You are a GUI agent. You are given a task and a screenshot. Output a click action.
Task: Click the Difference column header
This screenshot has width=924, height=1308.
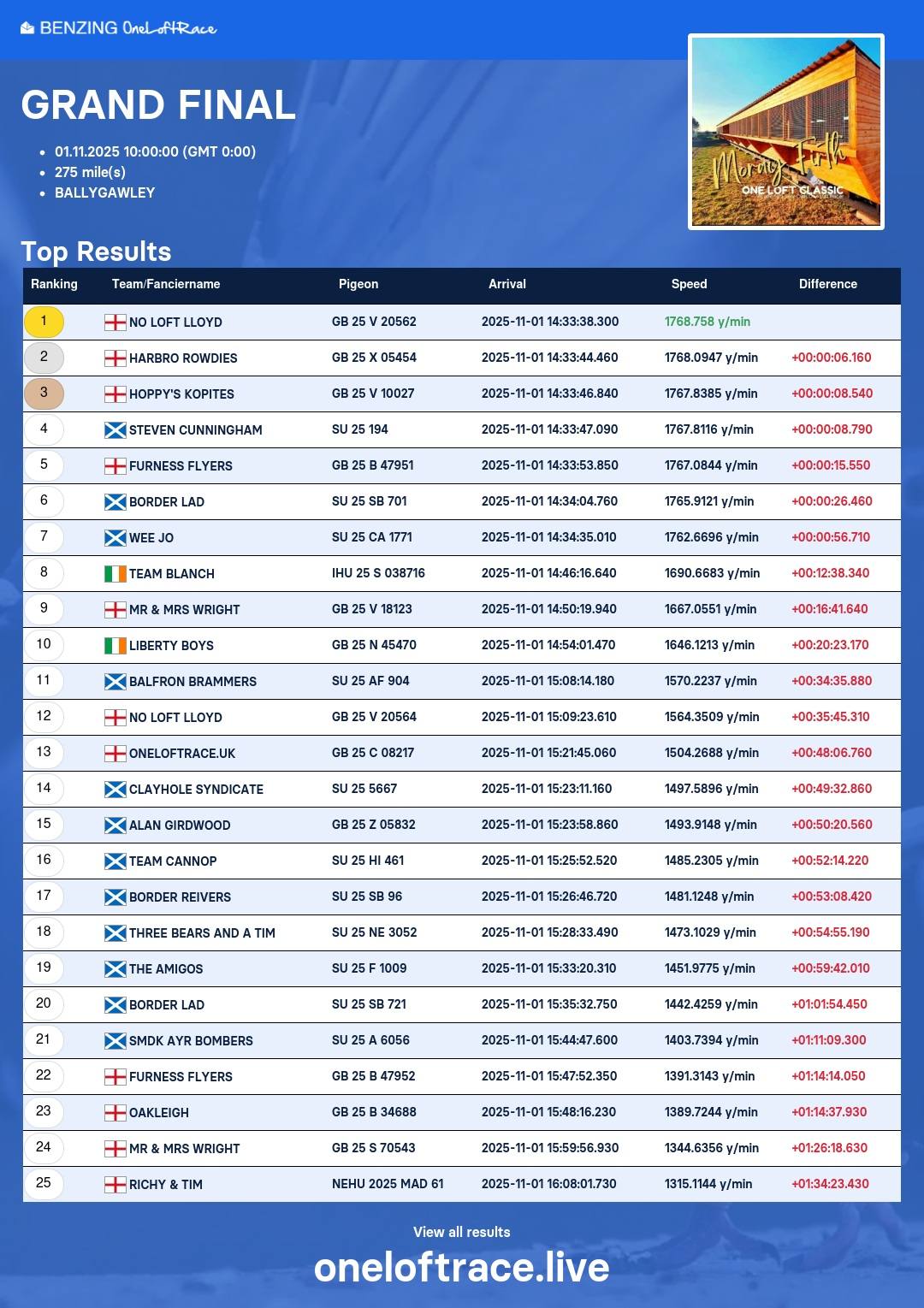click(x=827, y=284)
